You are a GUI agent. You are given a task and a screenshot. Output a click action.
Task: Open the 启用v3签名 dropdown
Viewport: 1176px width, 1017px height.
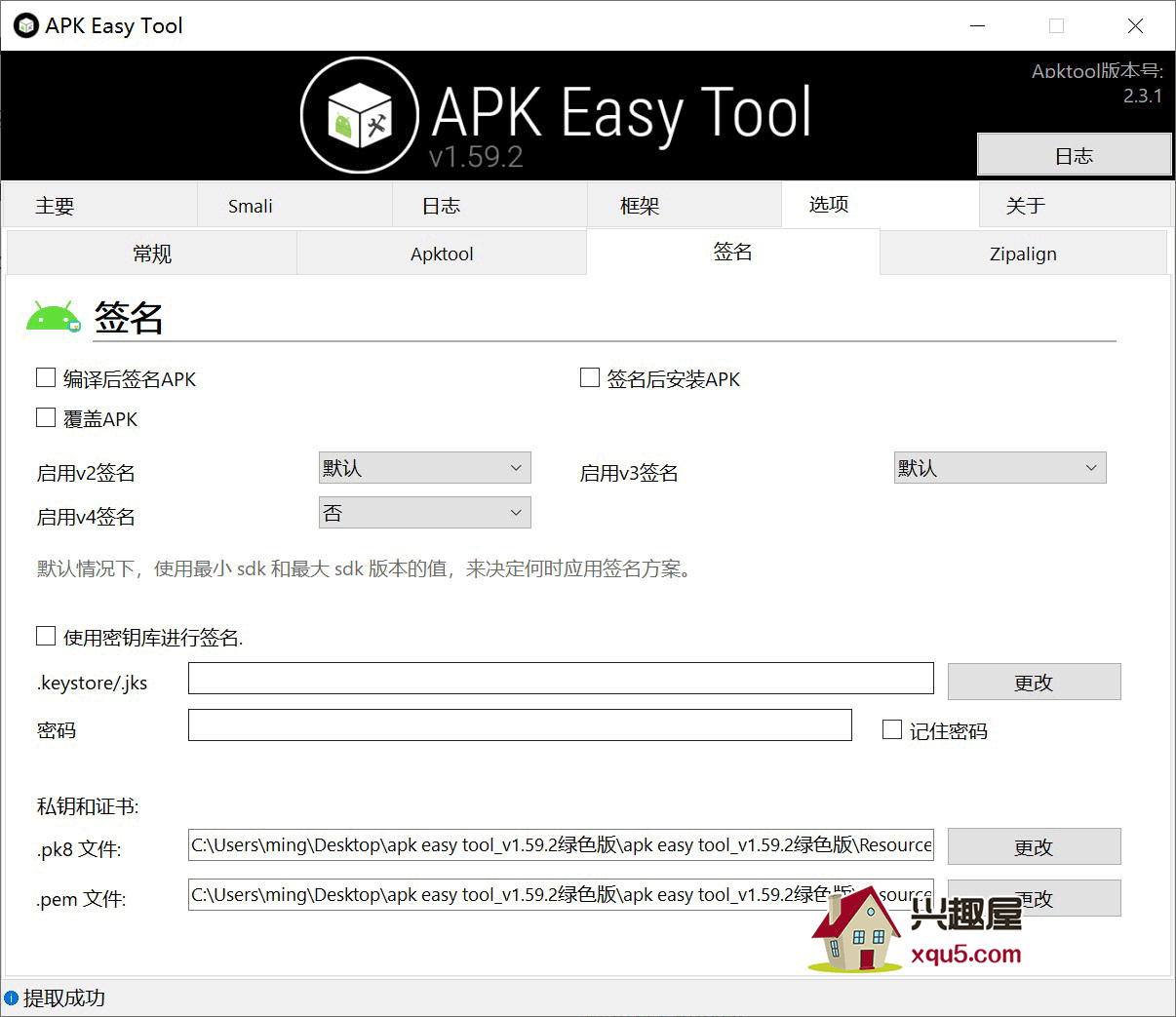tap(1000, 468)
